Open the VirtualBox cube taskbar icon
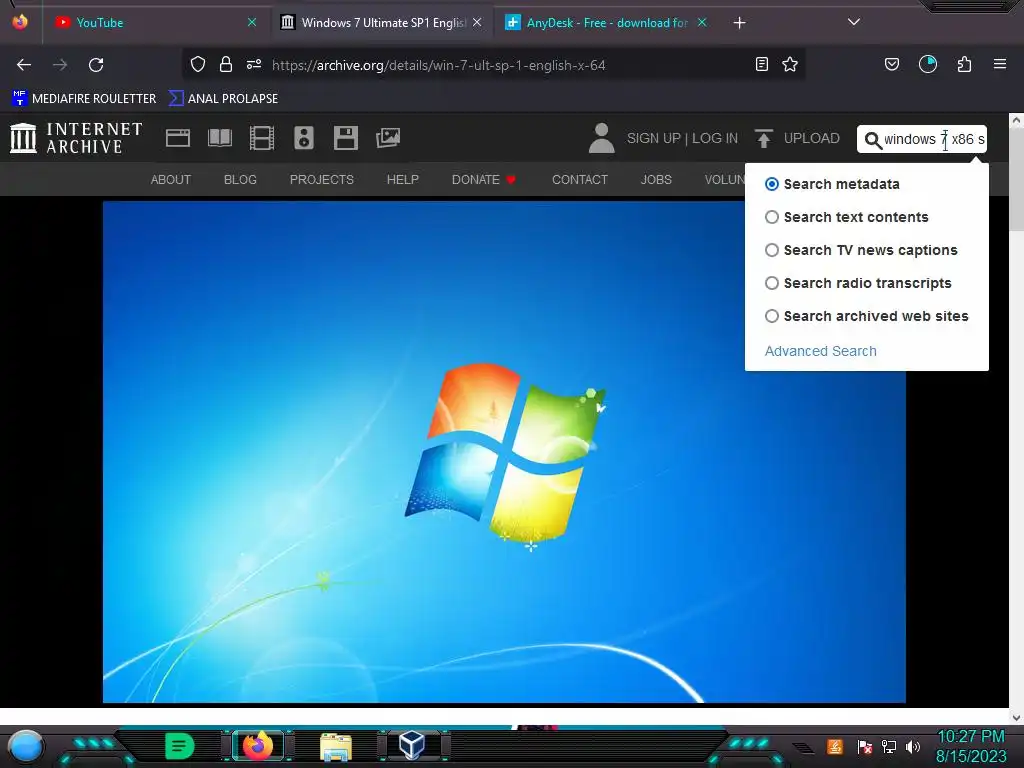Image resolution: width=1024 pixels, height=768 pixels. coord(413,745)
